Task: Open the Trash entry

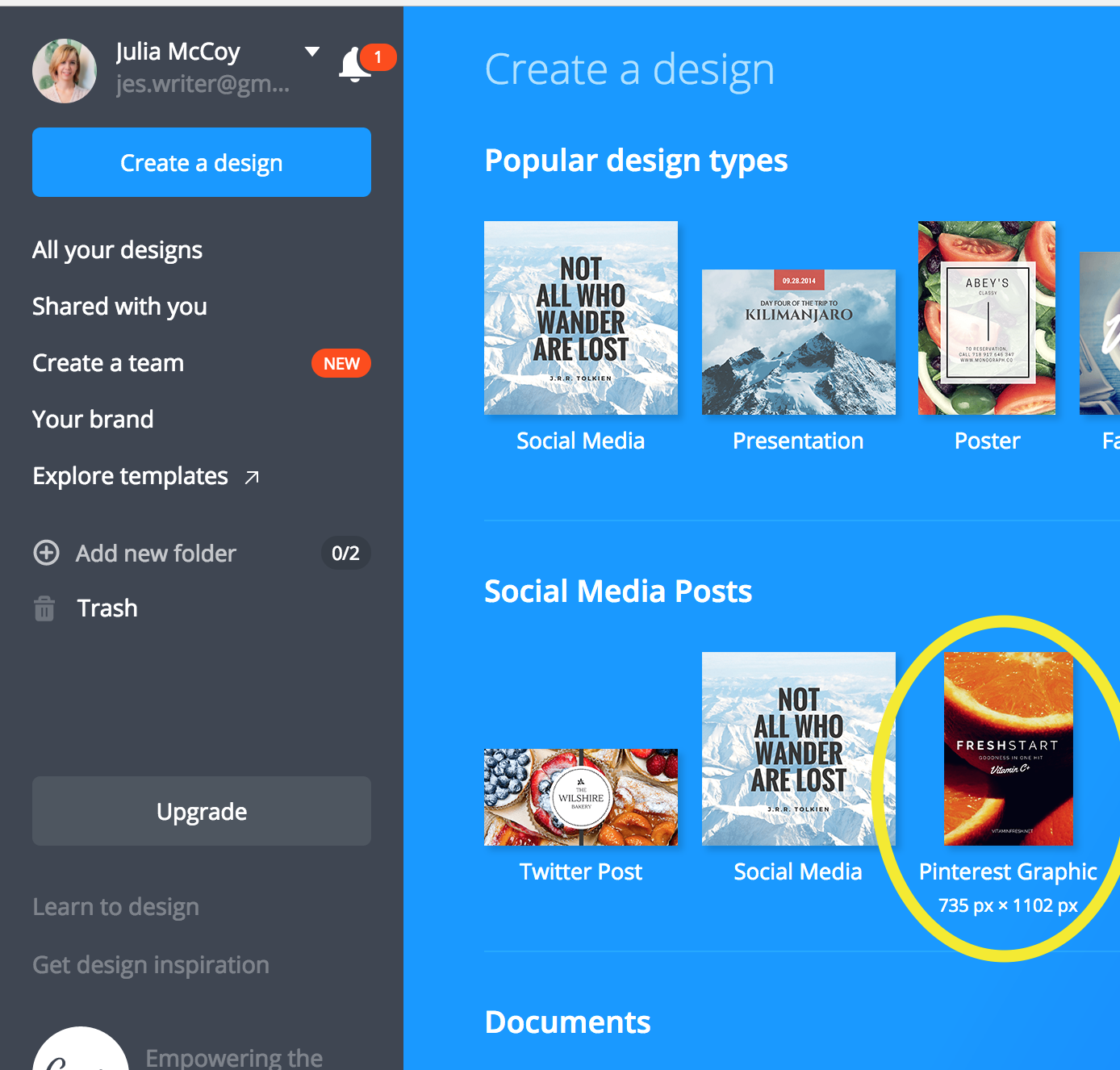Action: point(107,608)
